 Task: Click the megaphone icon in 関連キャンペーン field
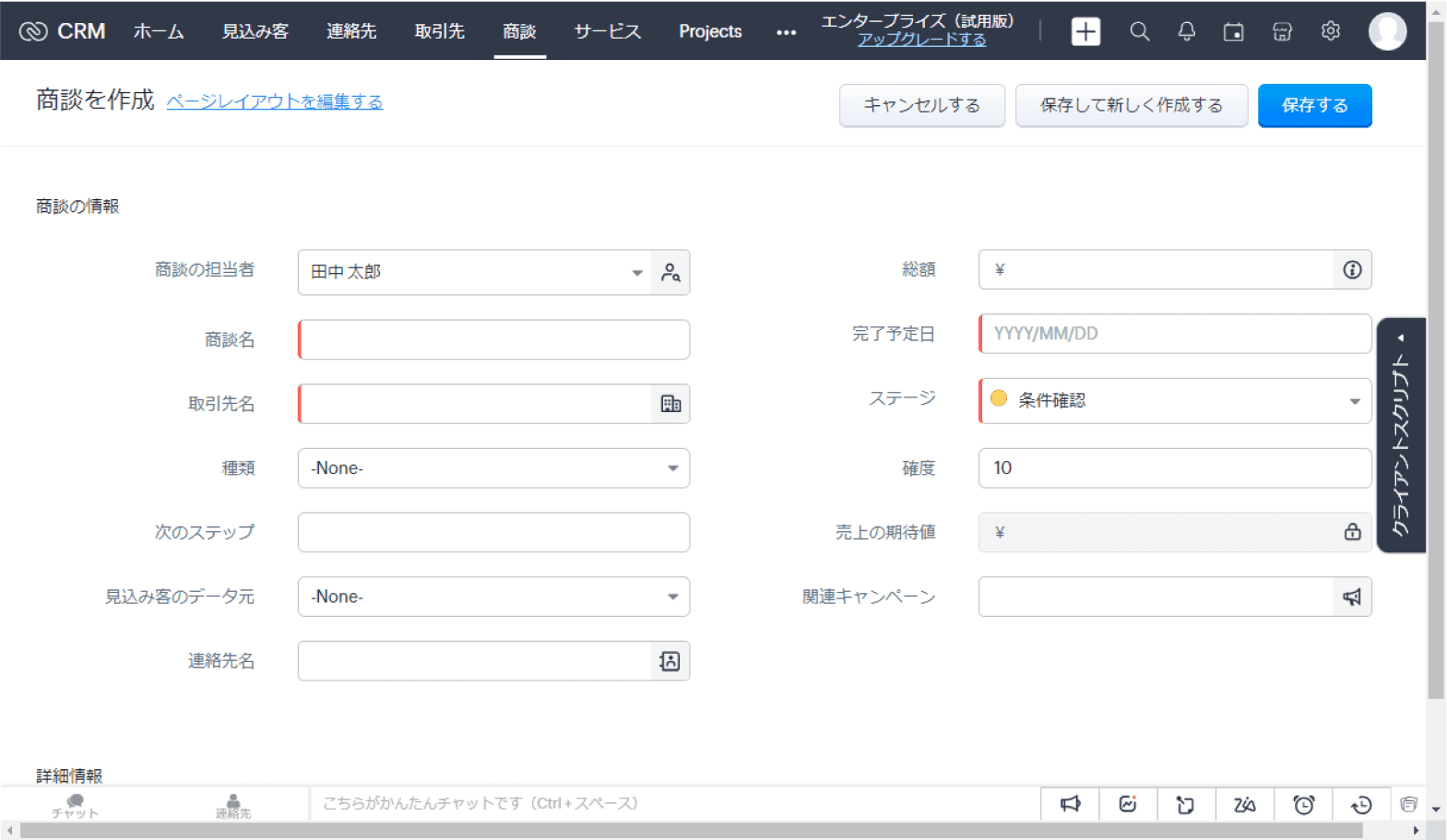(1352, 597)
